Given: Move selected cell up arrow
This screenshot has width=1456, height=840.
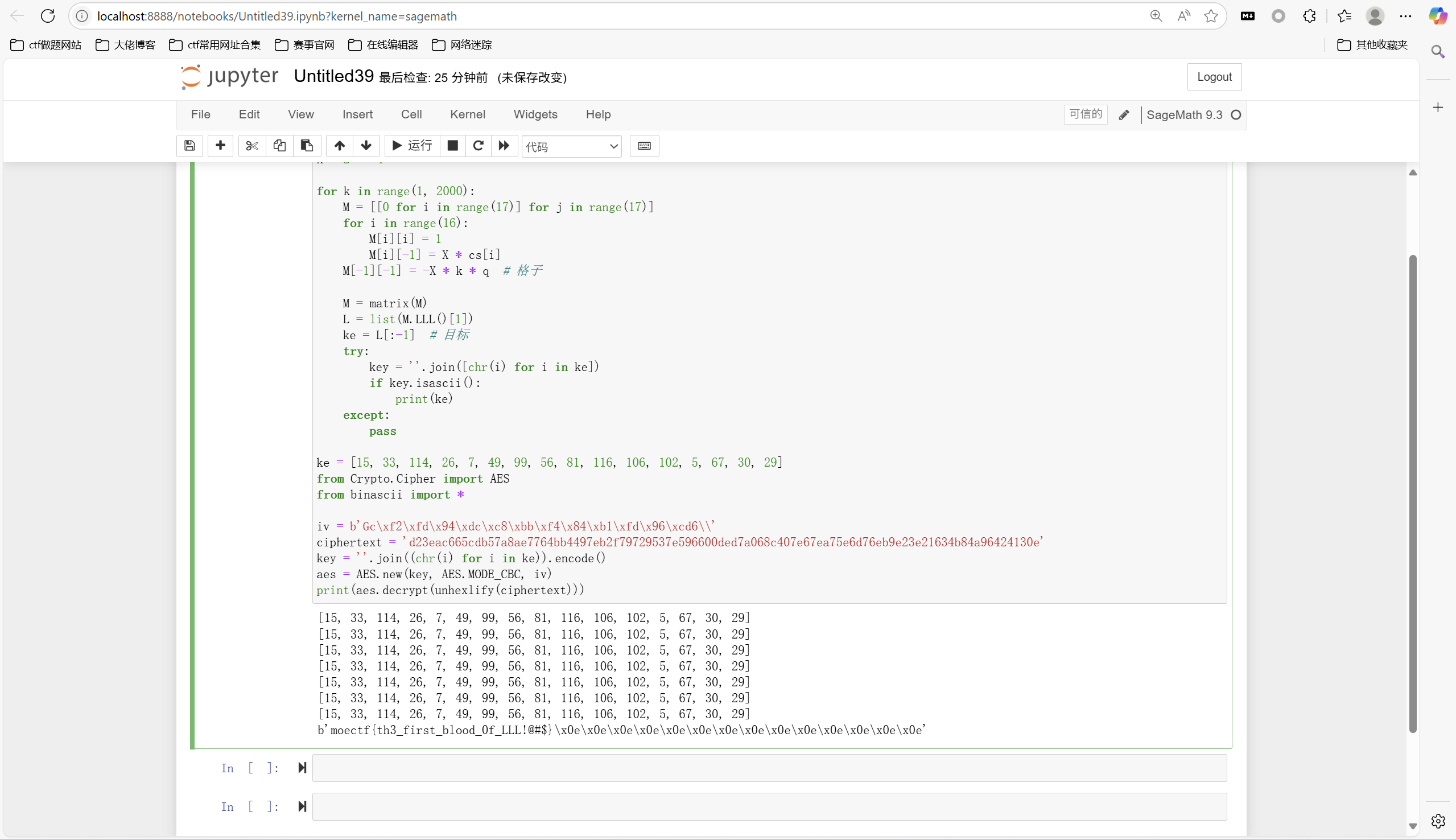Looking at the screenshot, I should pyautogui.click(x=340, y=146).
